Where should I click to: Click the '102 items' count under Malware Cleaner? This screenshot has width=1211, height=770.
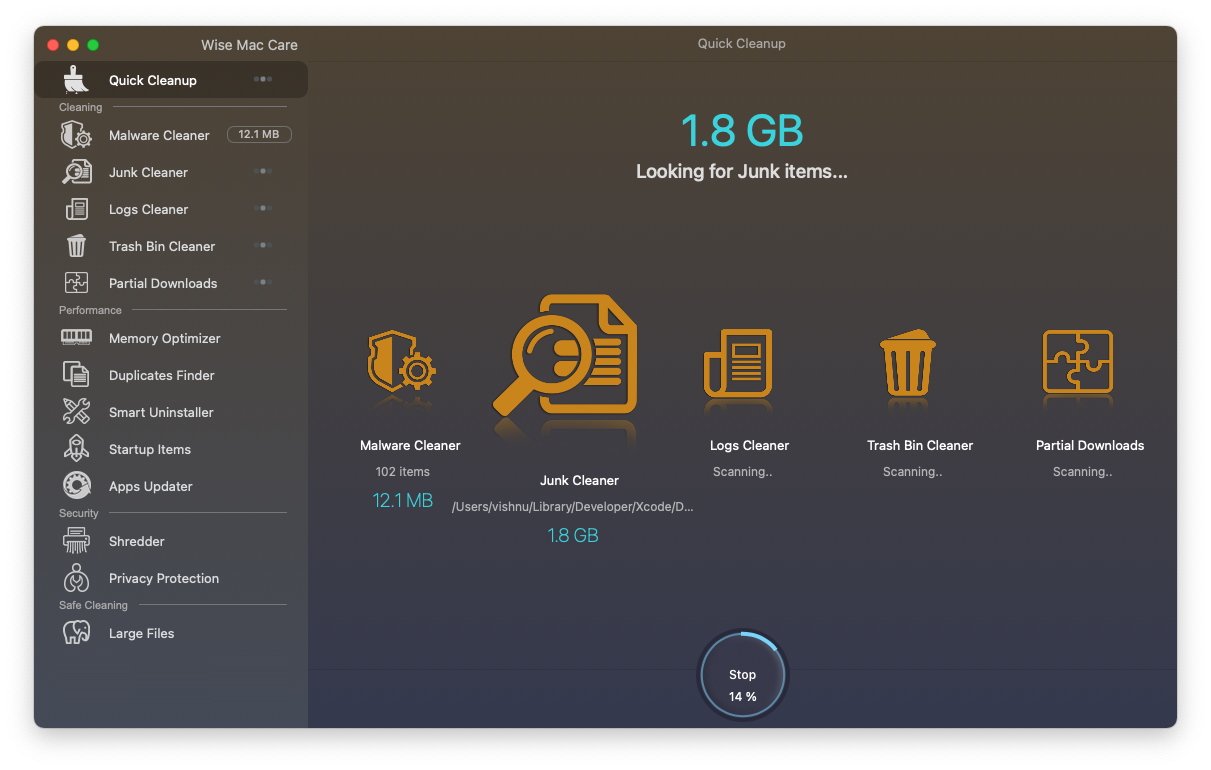[x=403, y=472]
